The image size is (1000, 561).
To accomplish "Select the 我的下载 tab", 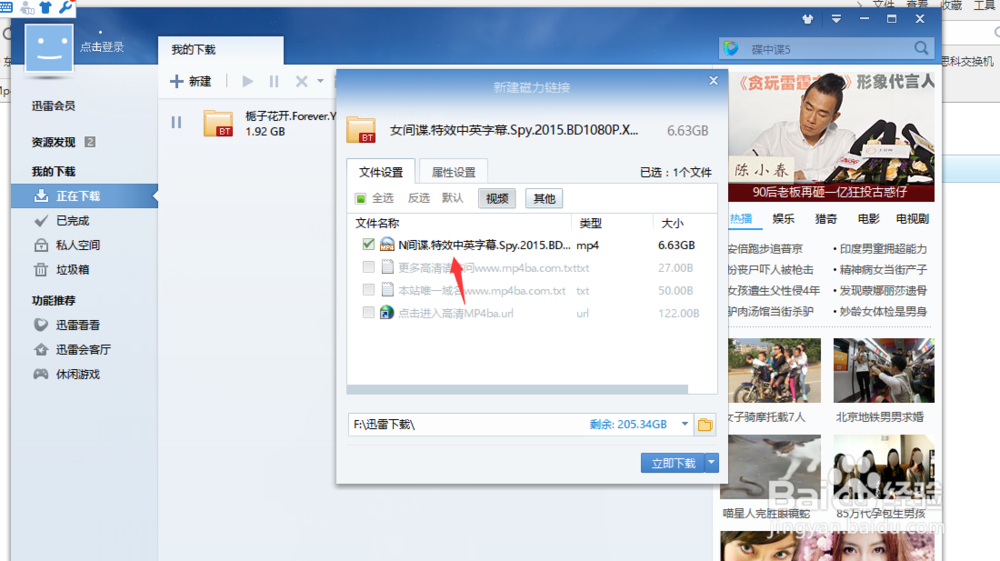I will (221, 50).
